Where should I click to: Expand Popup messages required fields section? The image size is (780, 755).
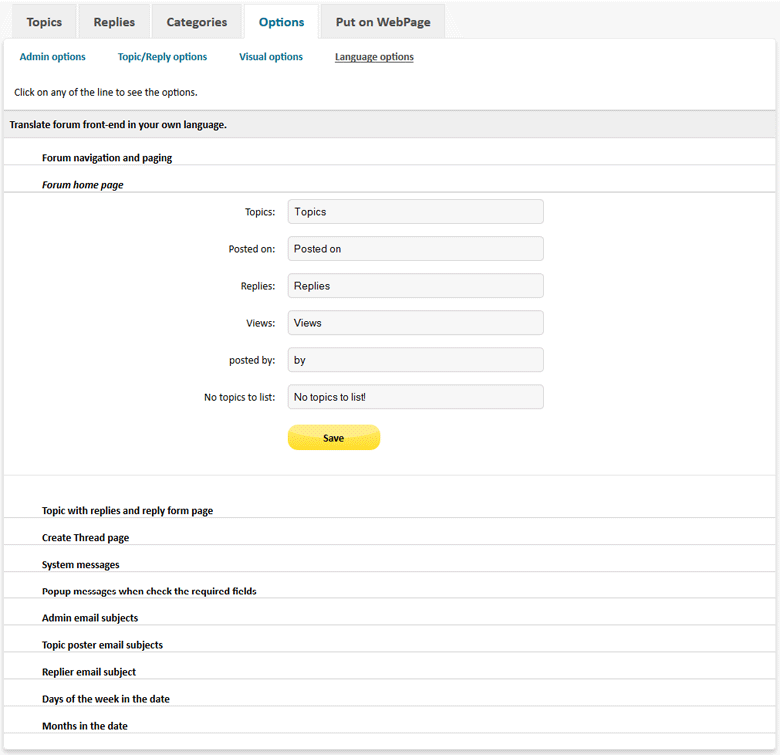[149, 591]
